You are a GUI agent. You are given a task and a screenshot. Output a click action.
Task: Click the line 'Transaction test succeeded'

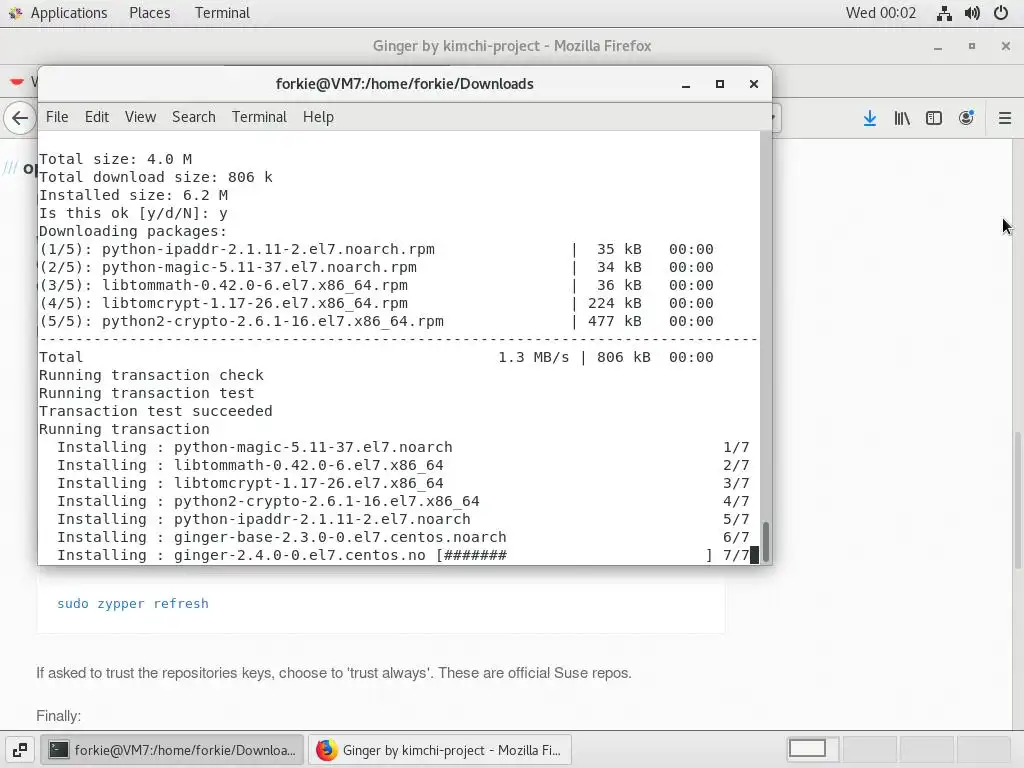click(155, 411)
